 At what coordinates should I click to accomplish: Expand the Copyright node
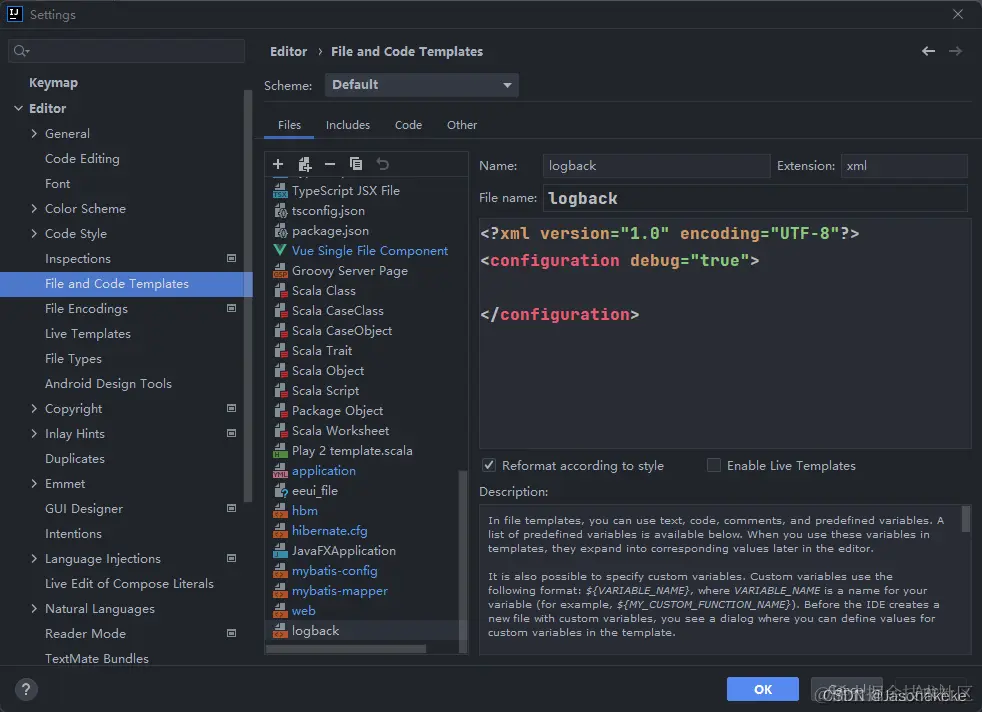[x=34, y=408]
